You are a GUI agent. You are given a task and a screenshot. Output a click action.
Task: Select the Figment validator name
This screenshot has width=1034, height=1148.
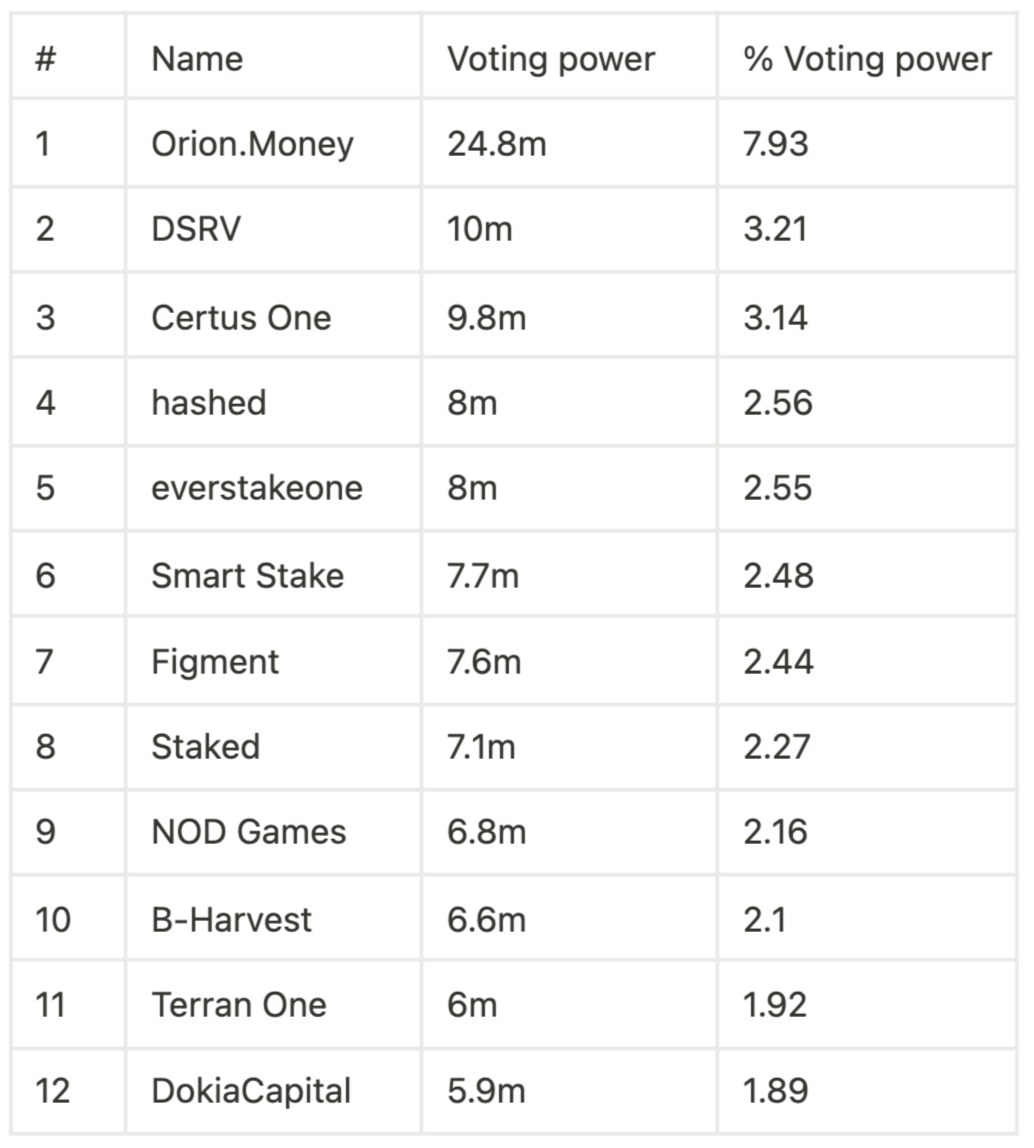coord(215,663)
